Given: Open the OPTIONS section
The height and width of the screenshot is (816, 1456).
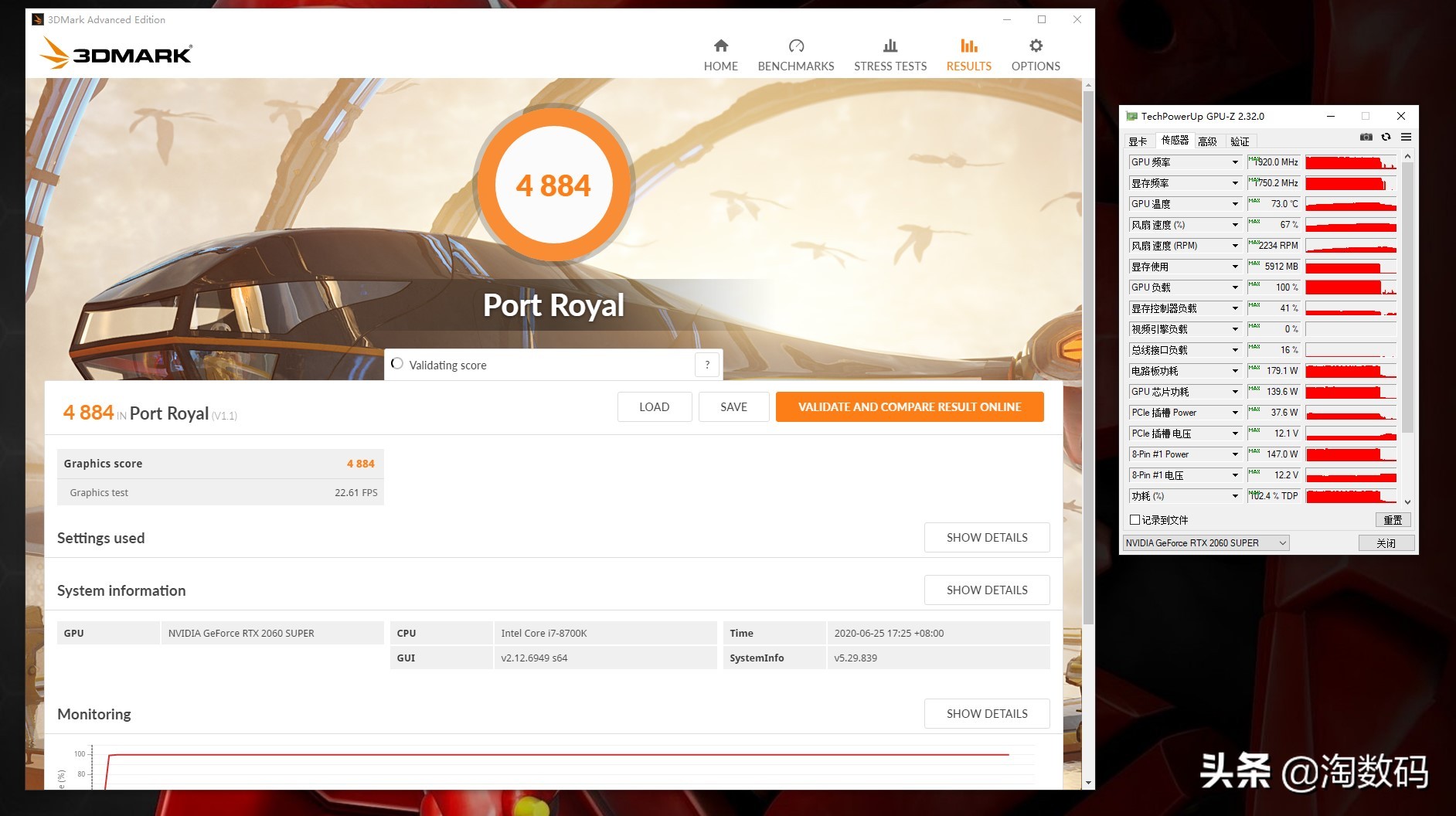Looking at the screenshot, I should click(x=1036, y=56).
